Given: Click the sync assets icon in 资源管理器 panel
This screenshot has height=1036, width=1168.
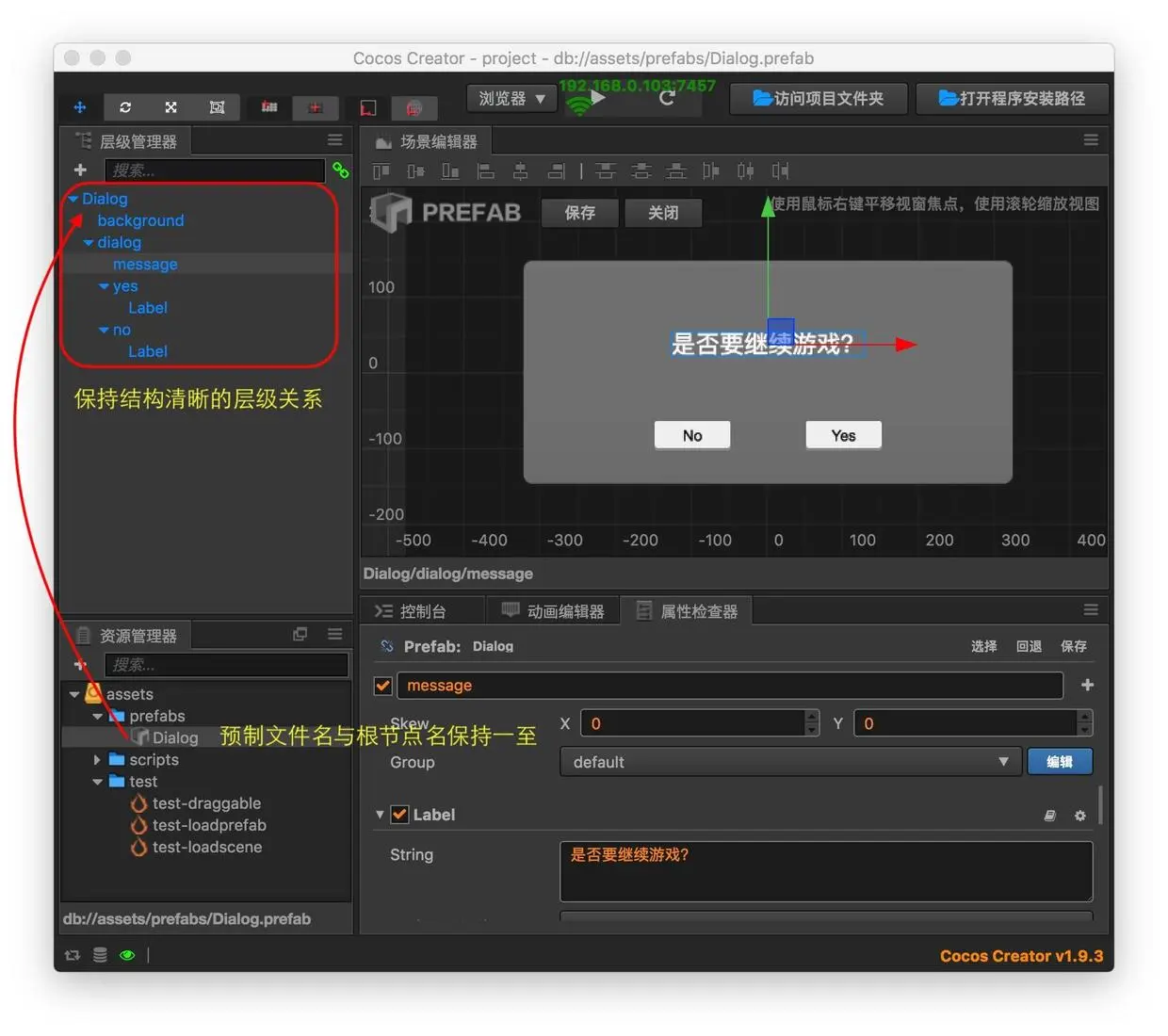Looking at the screenshot, I should pos(300,634).
